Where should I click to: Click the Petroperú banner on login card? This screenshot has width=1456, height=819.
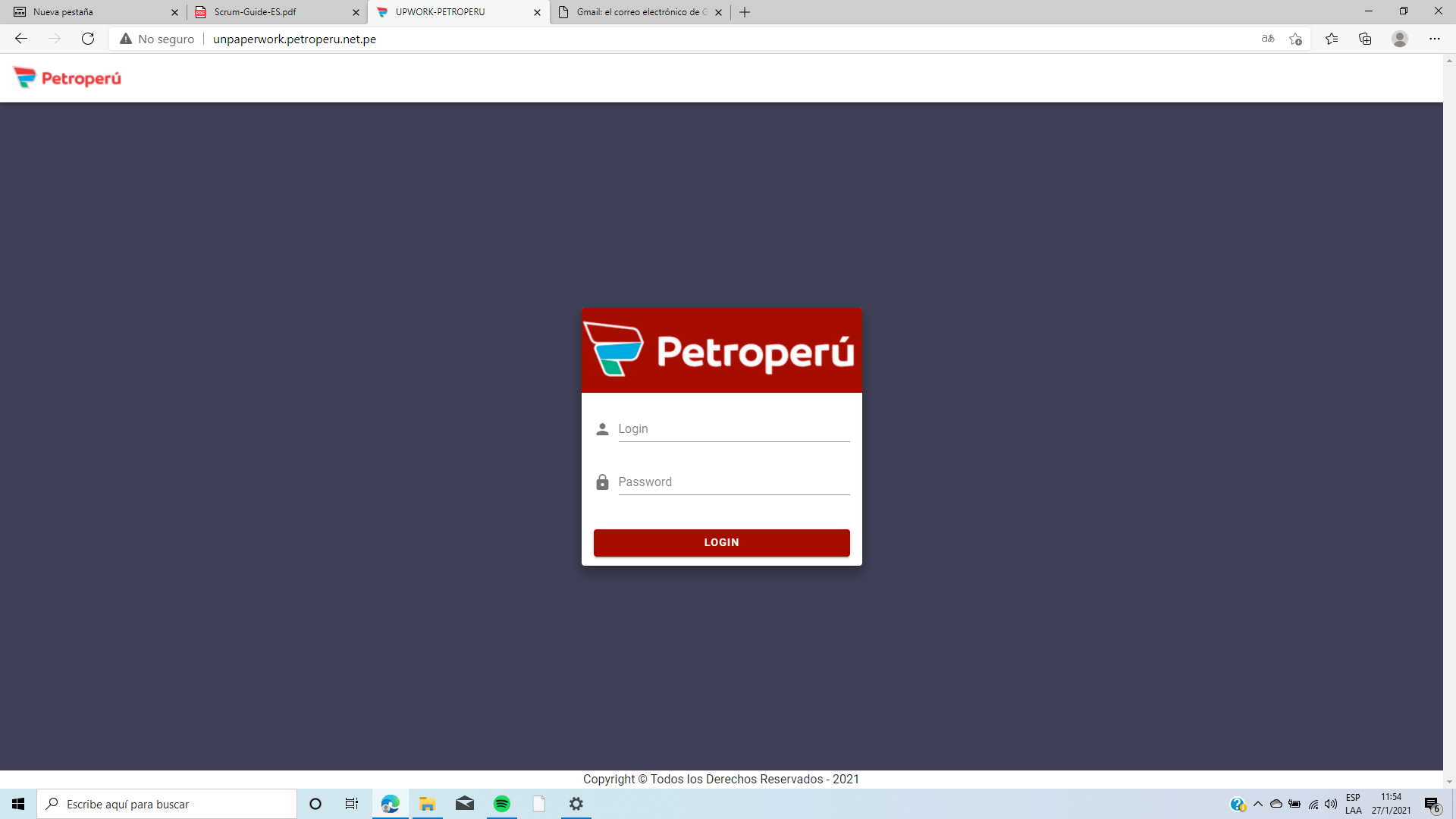(x=721, y=350)
